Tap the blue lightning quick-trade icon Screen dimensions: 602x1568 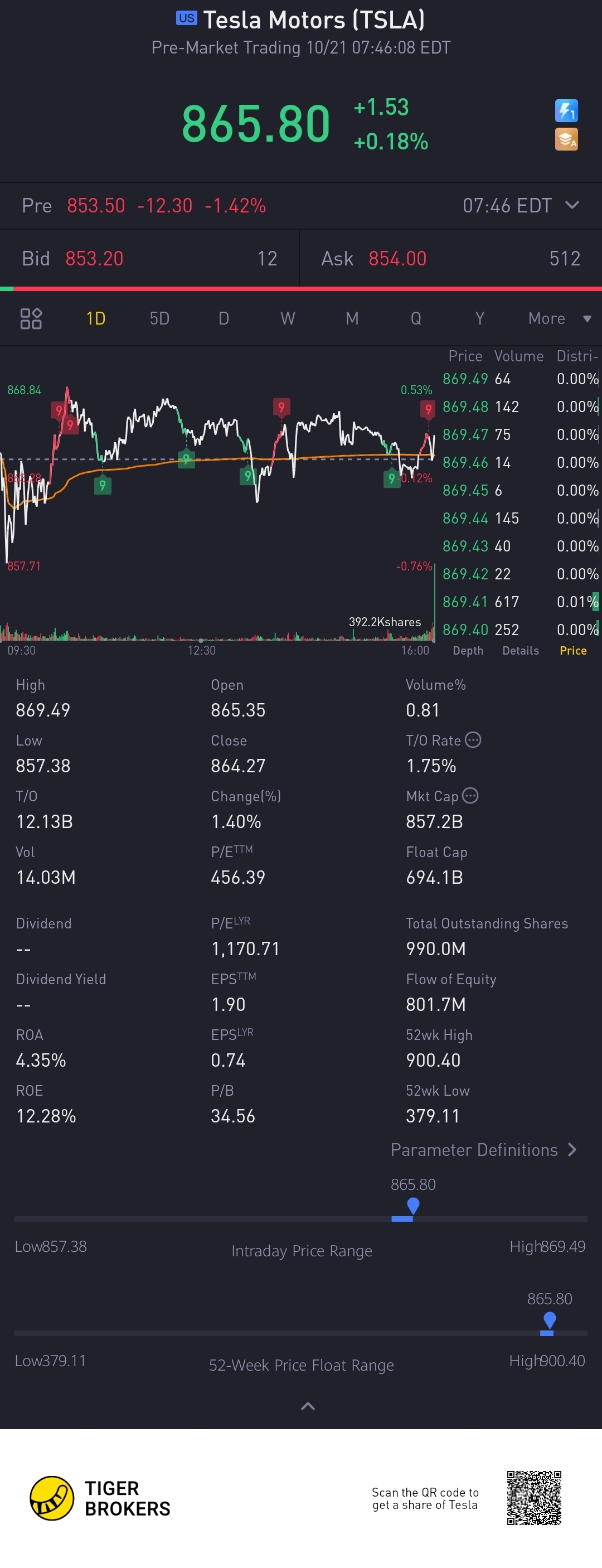566,111
